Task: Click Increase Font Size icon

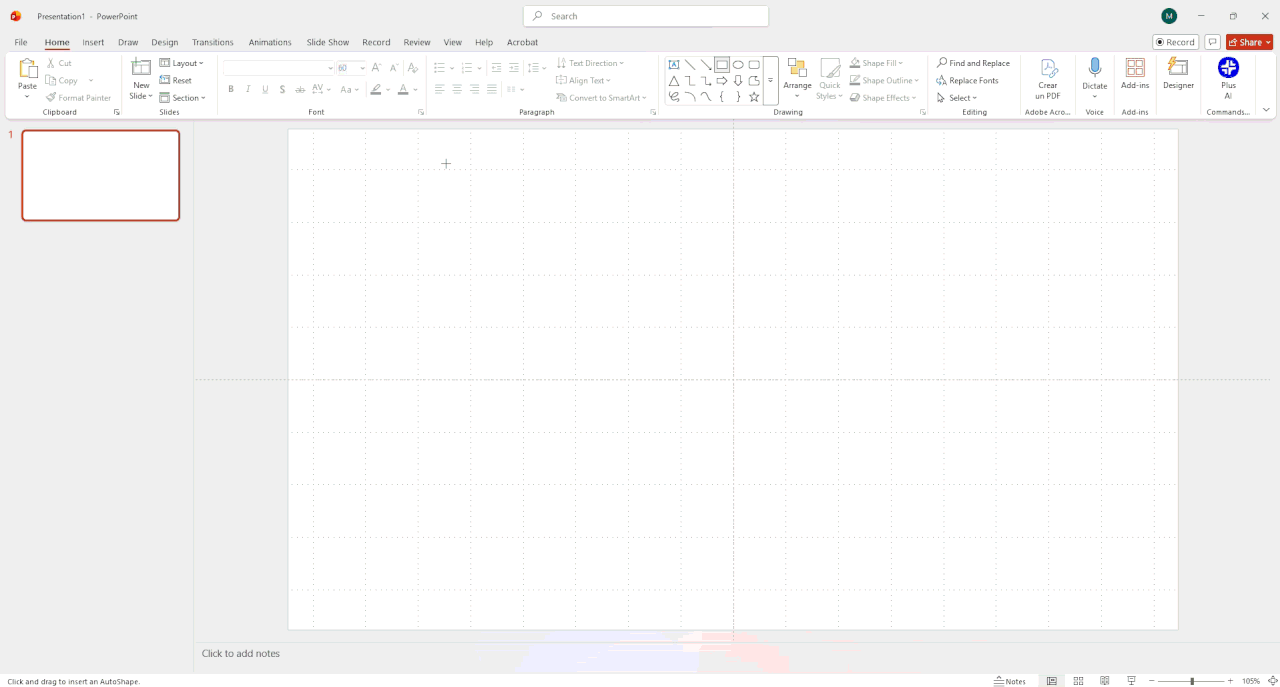Action: 376,68
